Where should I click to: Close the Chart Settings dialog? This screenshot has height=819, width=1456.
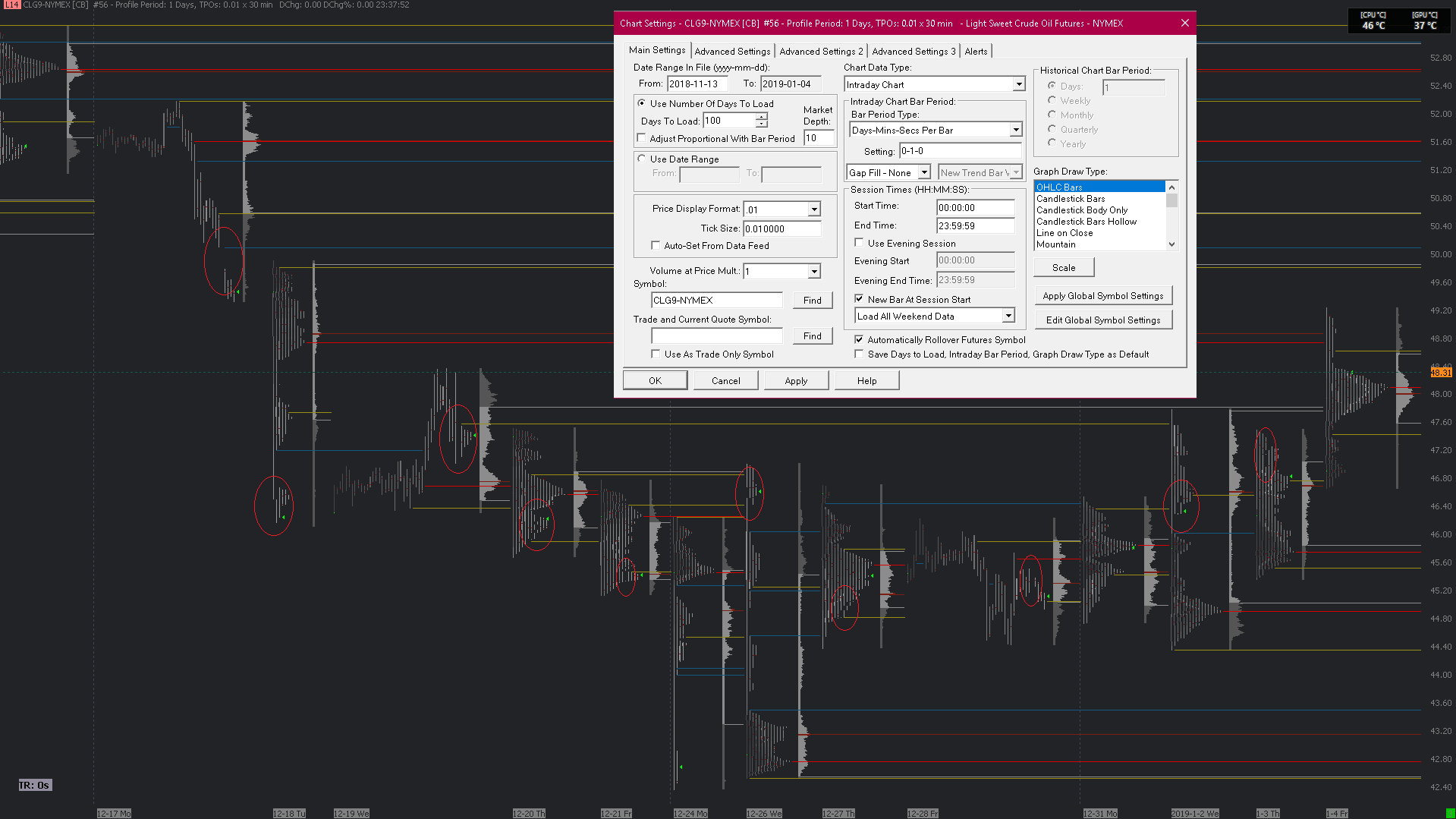[x=1184, y=23]
